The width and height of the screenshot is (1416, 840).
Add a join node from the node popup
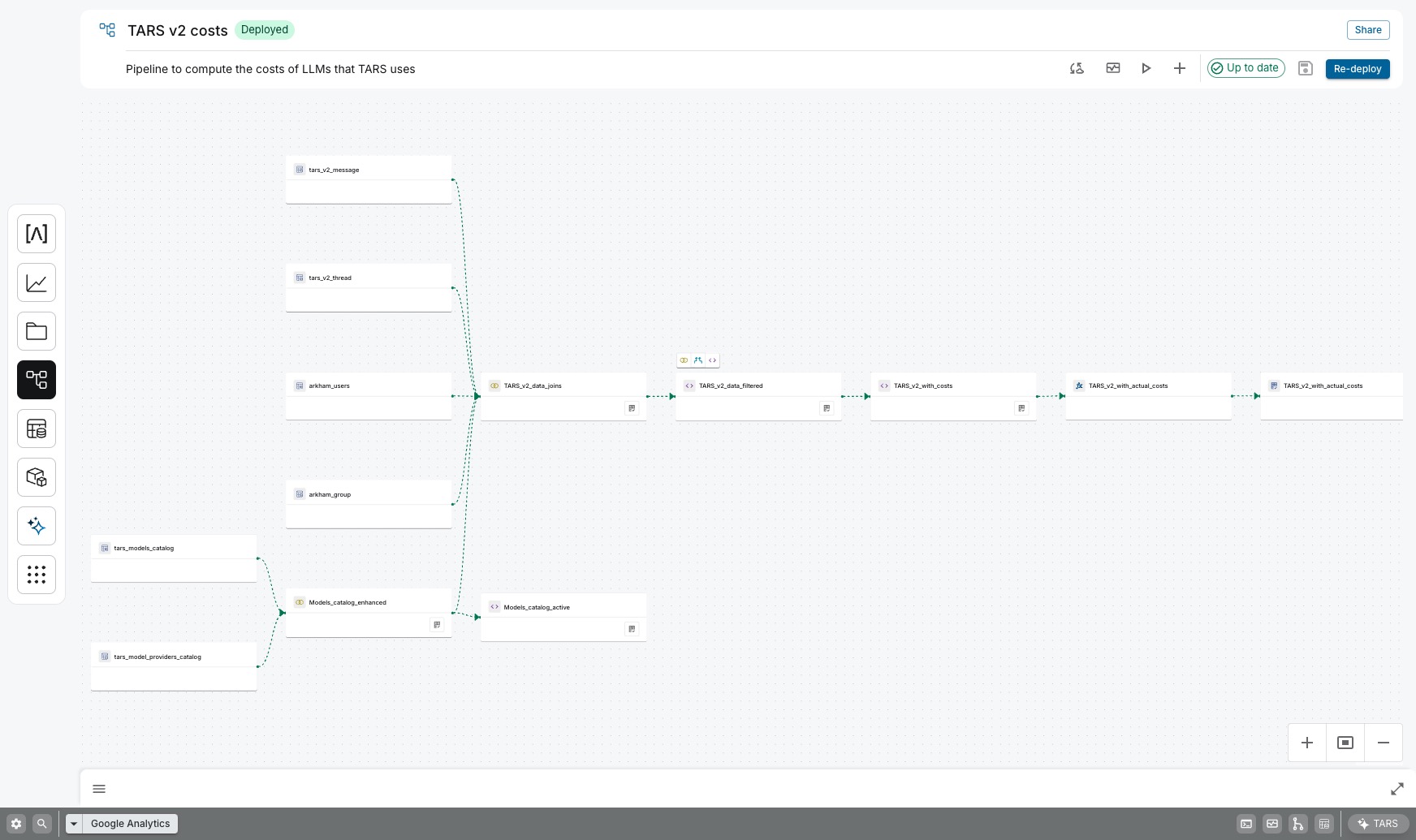684,360
